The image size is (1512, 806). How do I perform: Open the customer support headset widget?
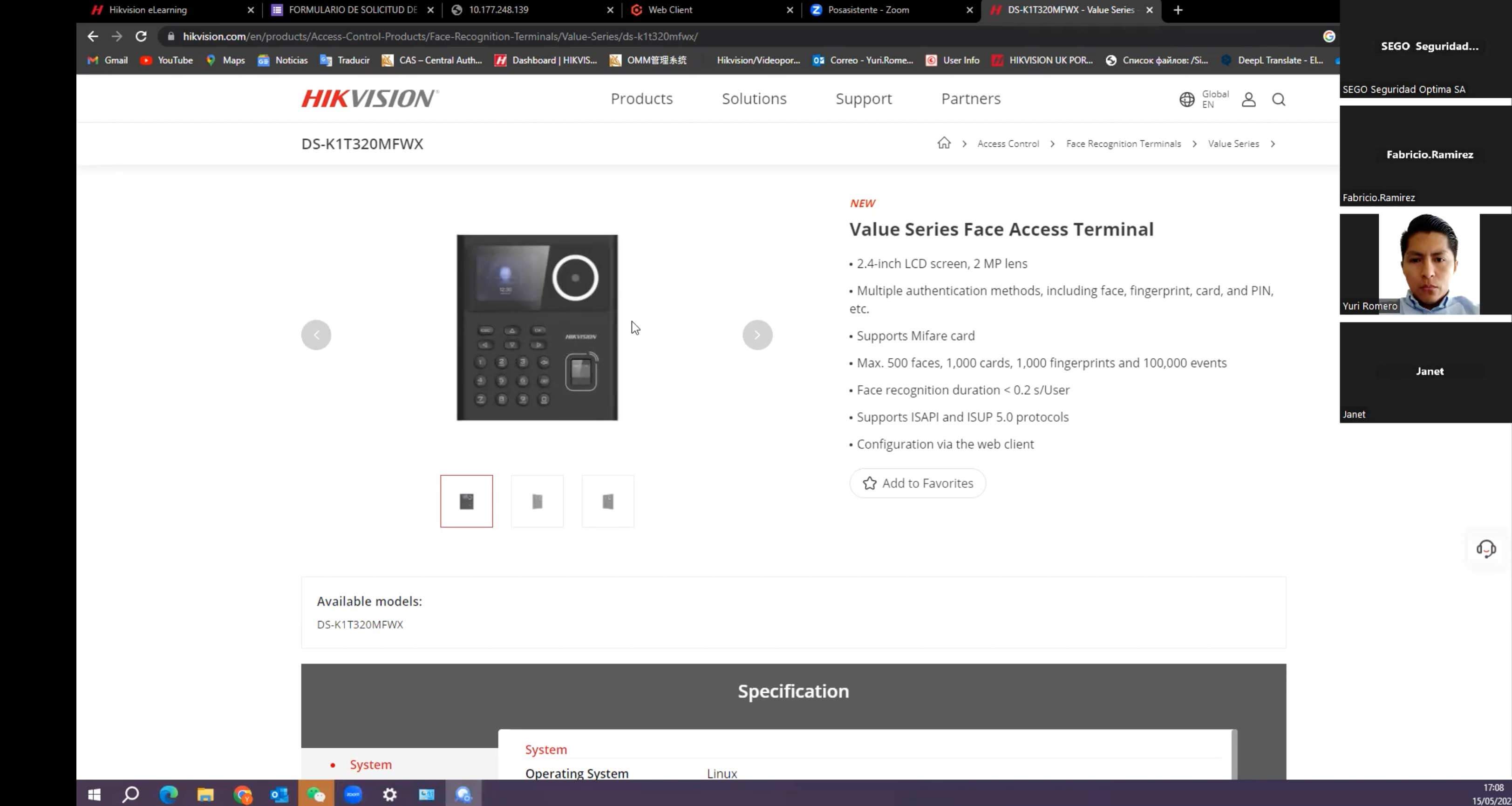pyautogui.click(x=1486, y=549)
